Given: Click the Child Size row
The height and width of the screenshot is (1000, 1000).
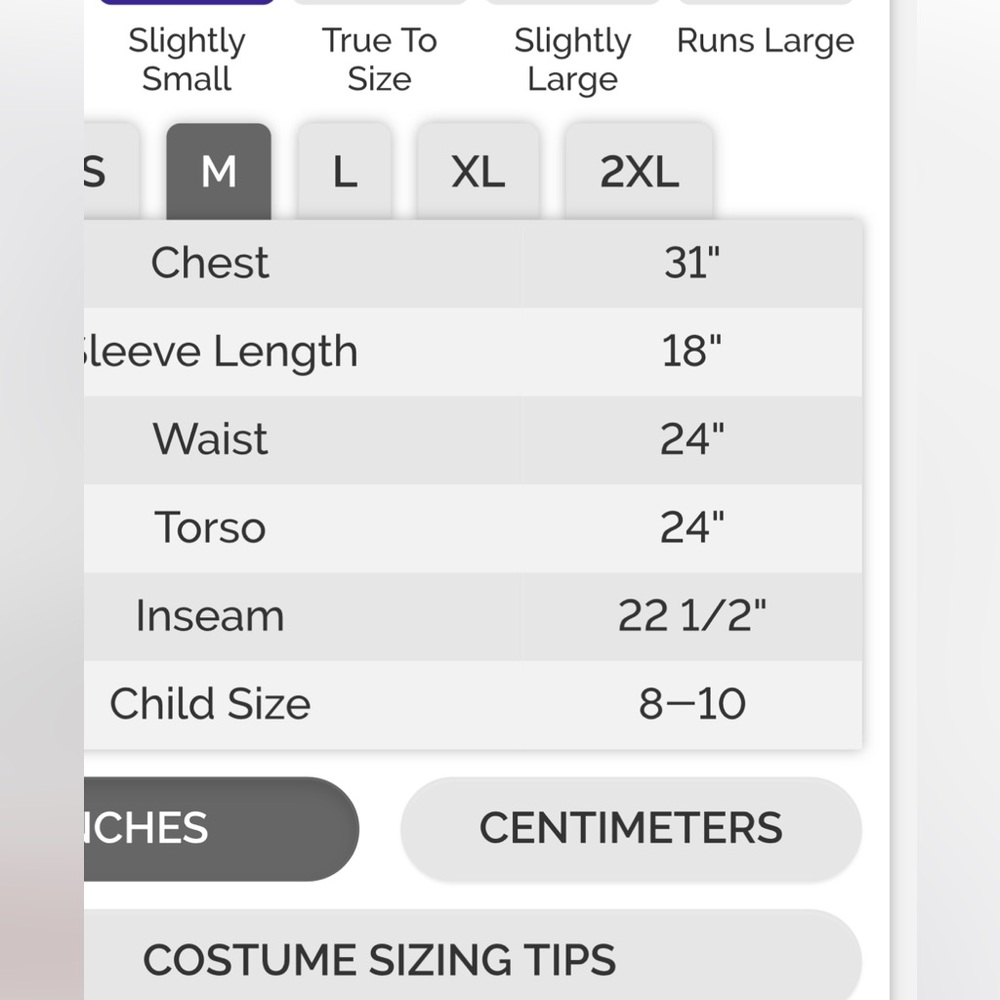Looking at the screenshot, I should click(473, 705).
